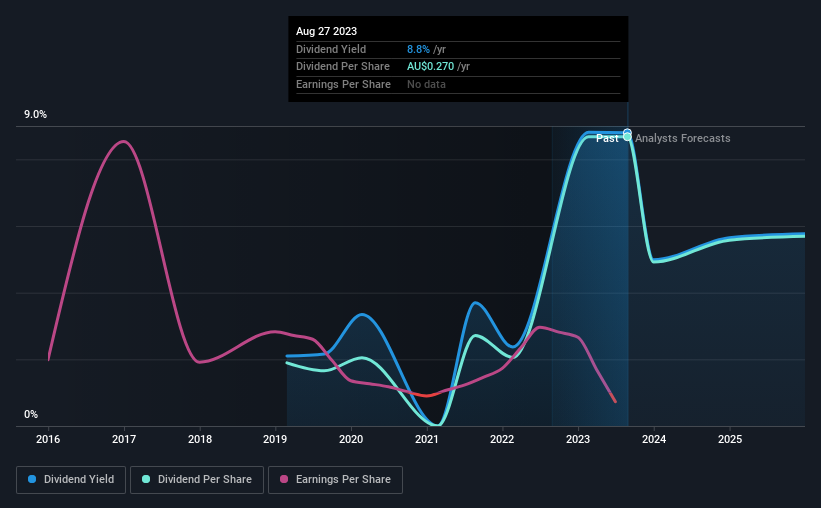Click the 2021 x-axis year label

427,439
